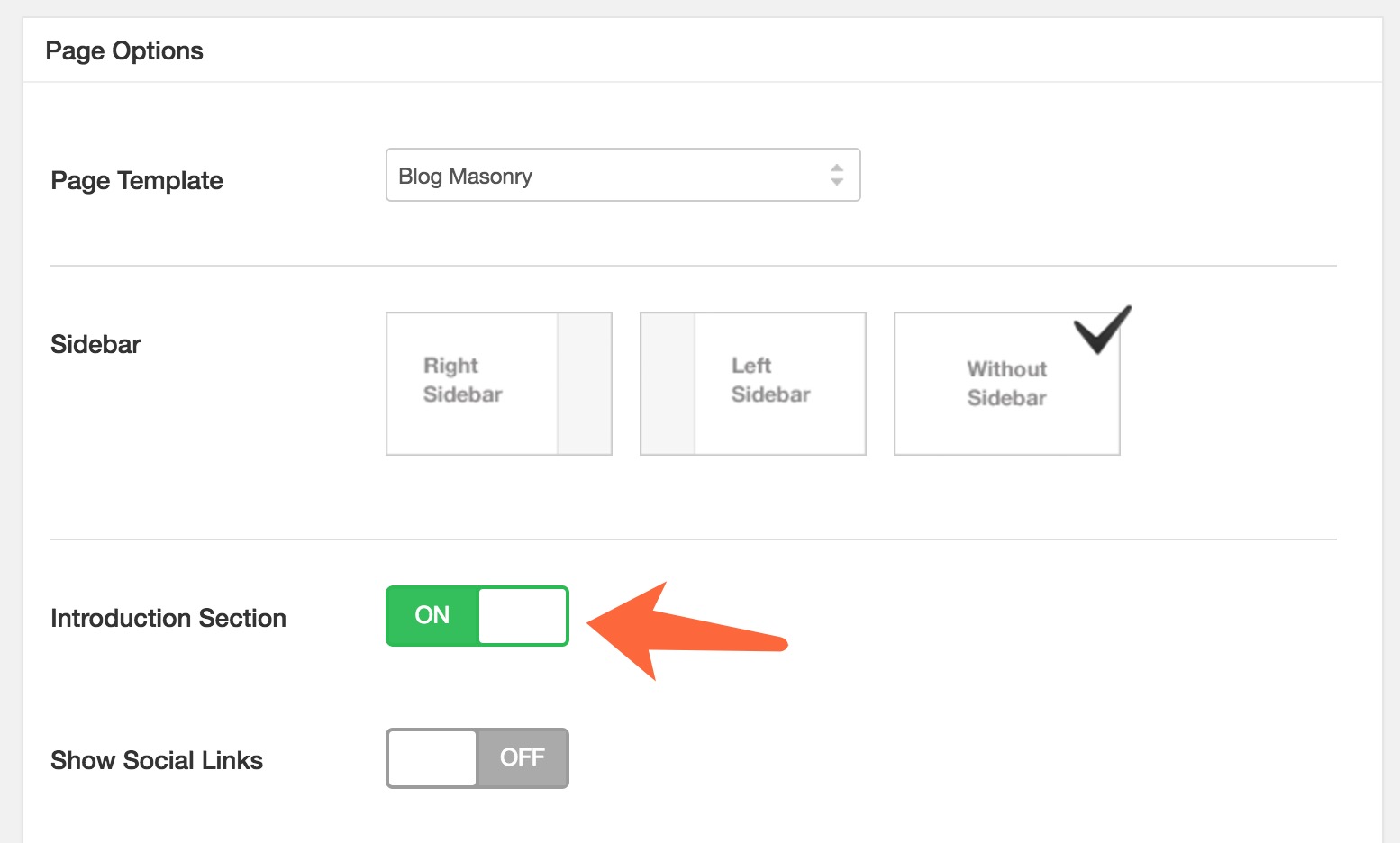Image resolution: width=1400 pixels, height=843 pixels.
Task: Enable the Show Social Links toggle
Action: 477,758
